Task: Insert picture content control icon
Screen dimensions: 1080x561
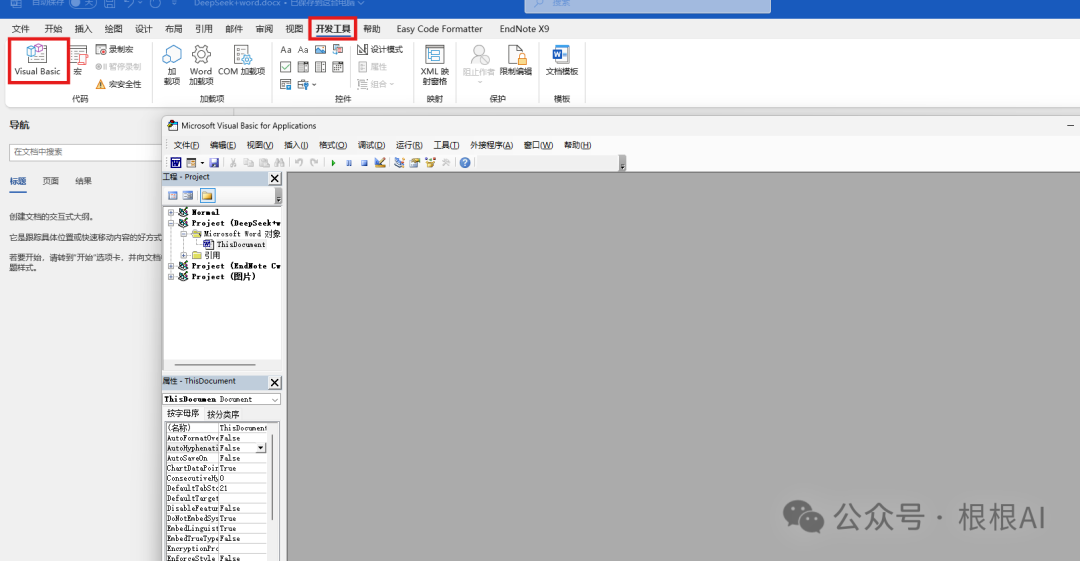Action: click(x=320, y=50)
